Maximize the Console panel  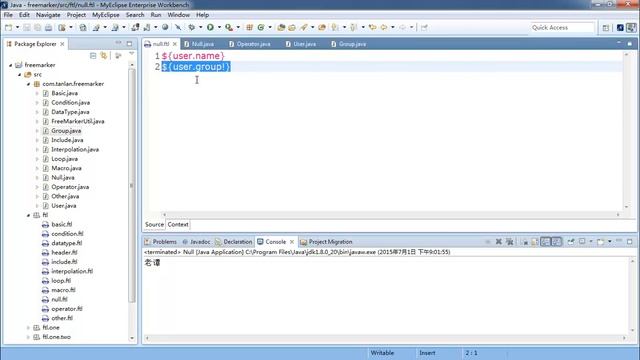629,242
